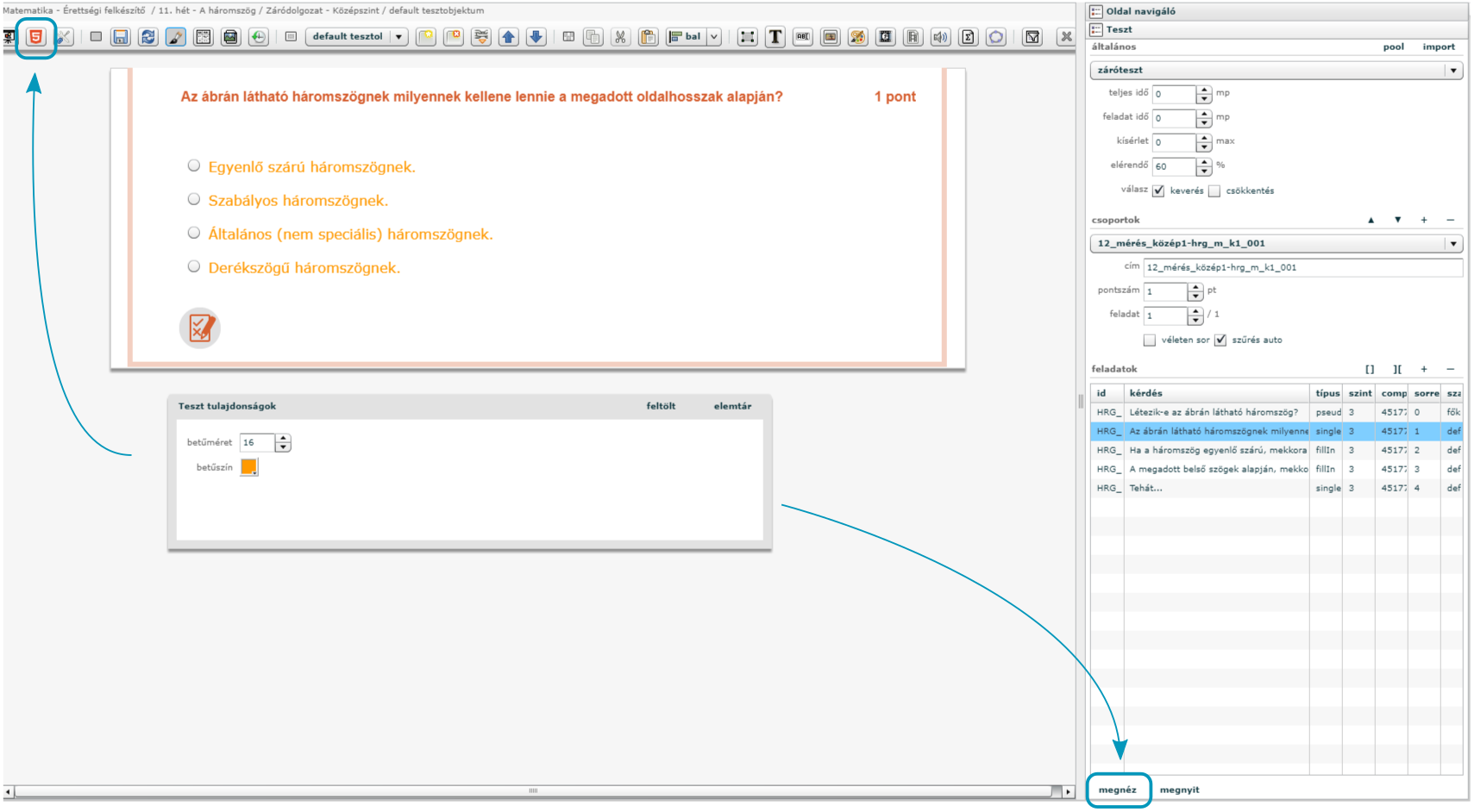The height and width of the screenshot is (812, 1474).
Task: Click the sigma formula icon
Action: click(968, 37)
